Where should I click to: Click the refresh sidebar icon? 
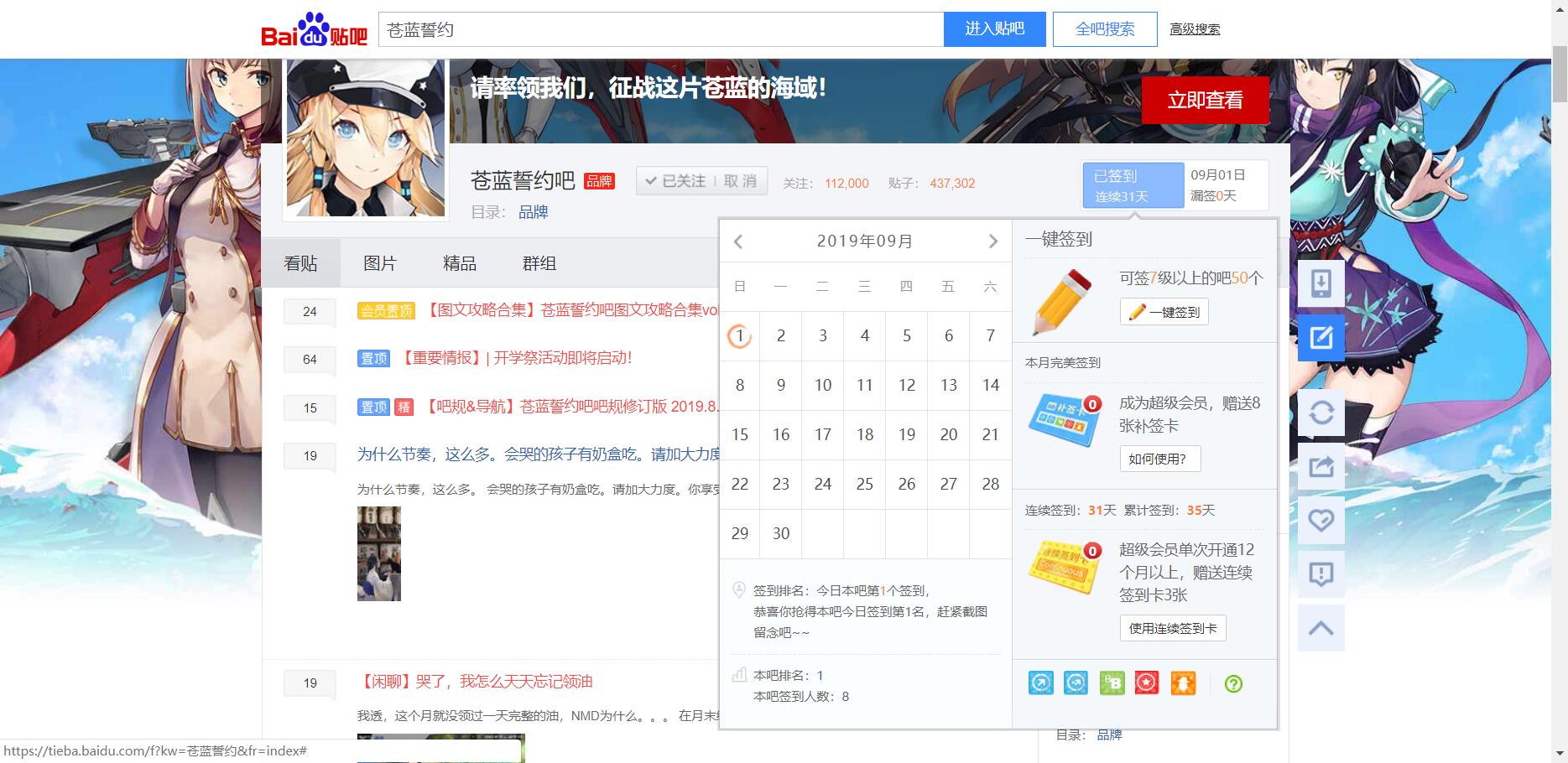click(x=1321, y=413)
